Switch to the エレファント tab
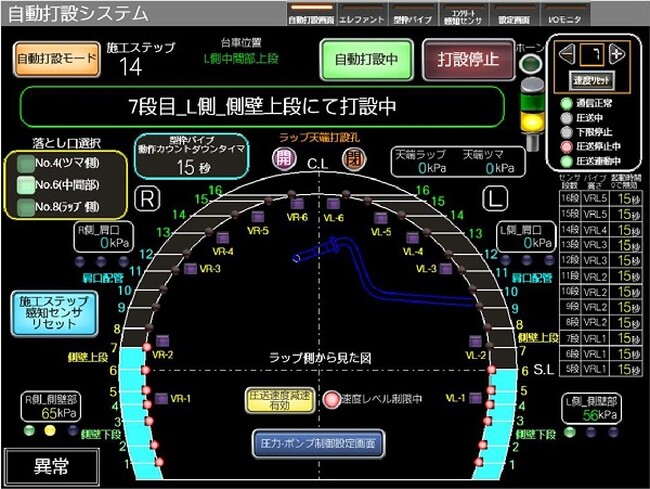Image resolution: width=650 pixels, height=489 pixels. tap(362, 14)
